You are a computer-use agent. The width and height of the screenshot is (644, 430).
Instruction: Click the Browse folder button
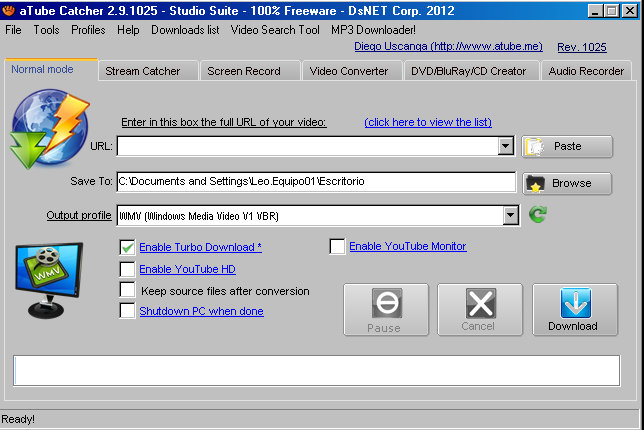click(x=566, y=183)
